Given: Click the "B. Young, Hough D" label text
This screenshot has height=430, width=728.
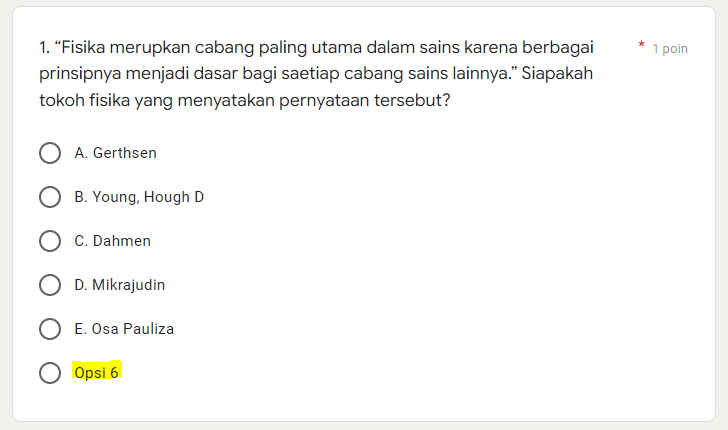Looking at the screenshot, I should click(x=139, y=197).
